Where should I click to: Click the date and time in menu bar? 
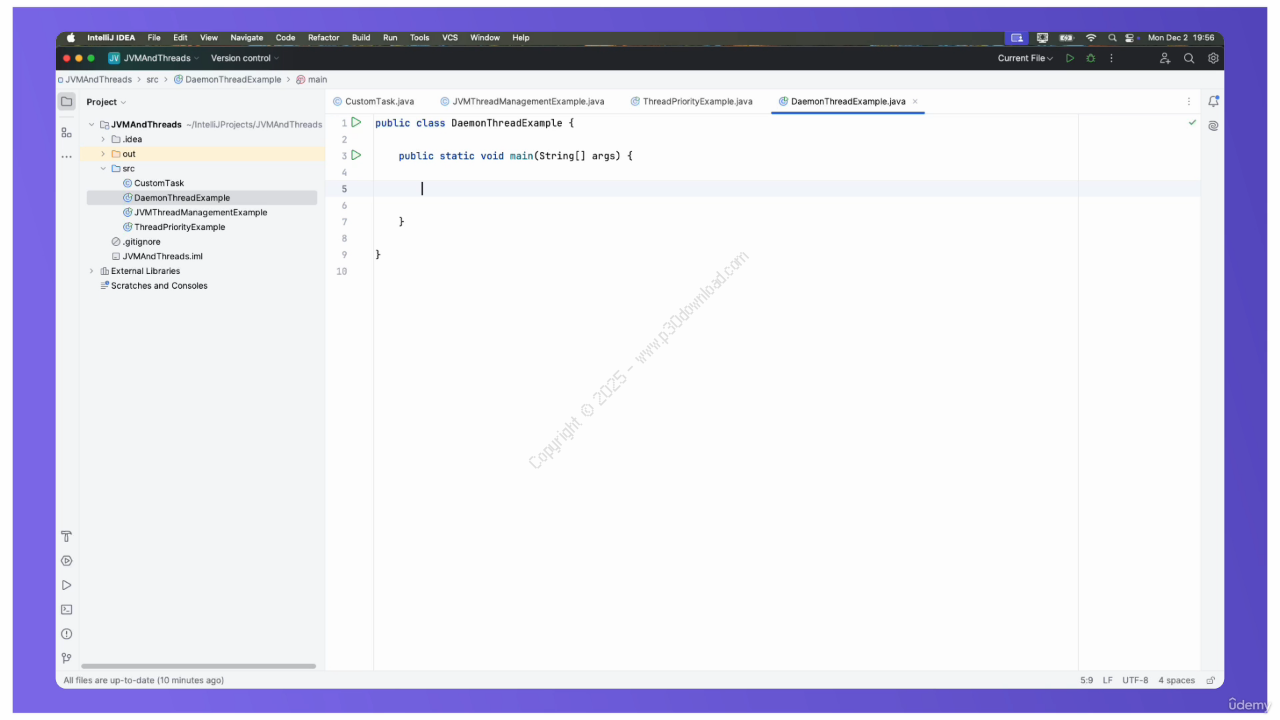[1181, 38]
